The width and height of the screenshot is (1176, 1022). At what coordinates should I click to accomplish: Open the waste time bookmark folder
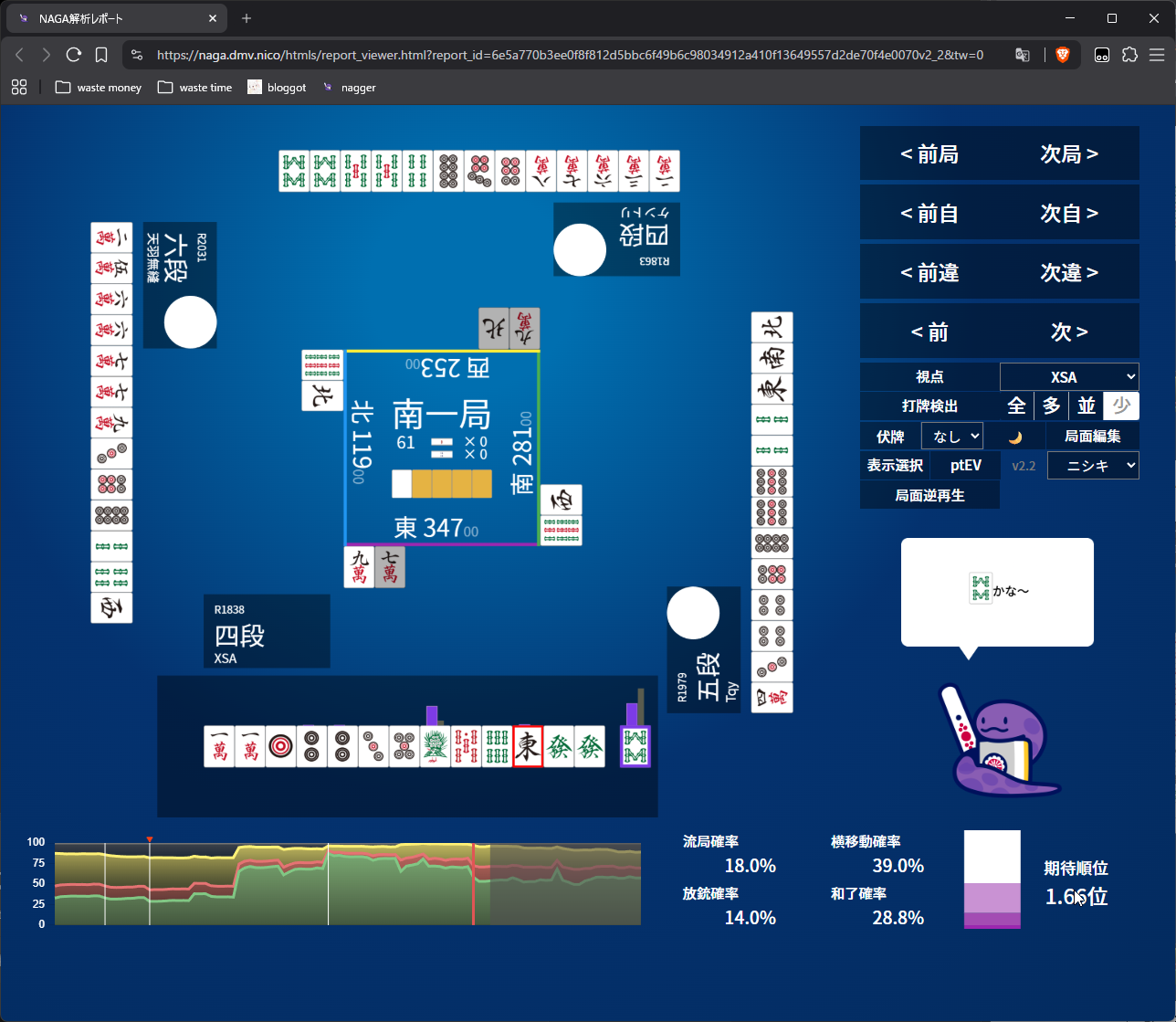(195, 87)
